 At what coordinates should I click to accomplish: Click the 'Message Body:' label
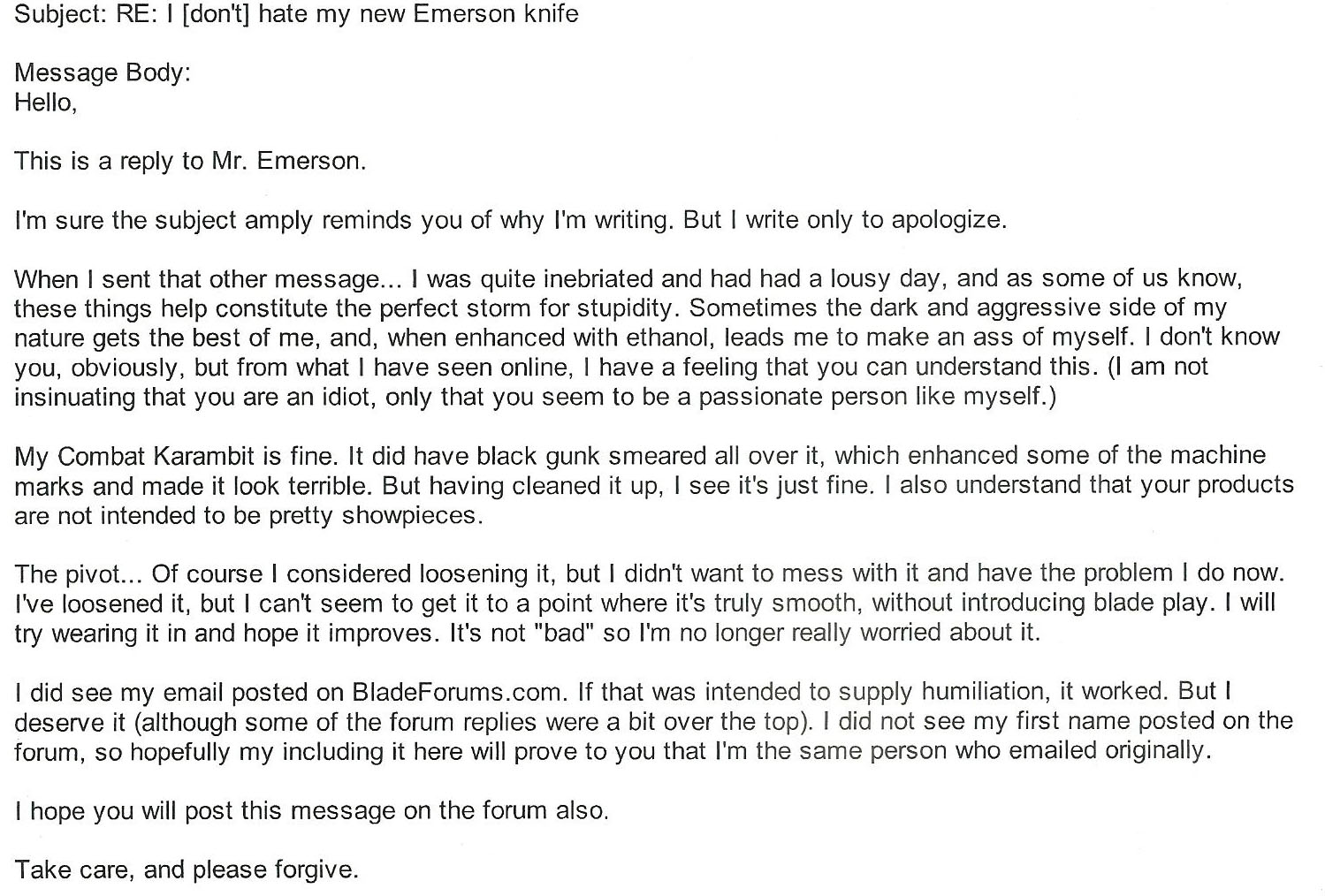(x=103, y=72)
